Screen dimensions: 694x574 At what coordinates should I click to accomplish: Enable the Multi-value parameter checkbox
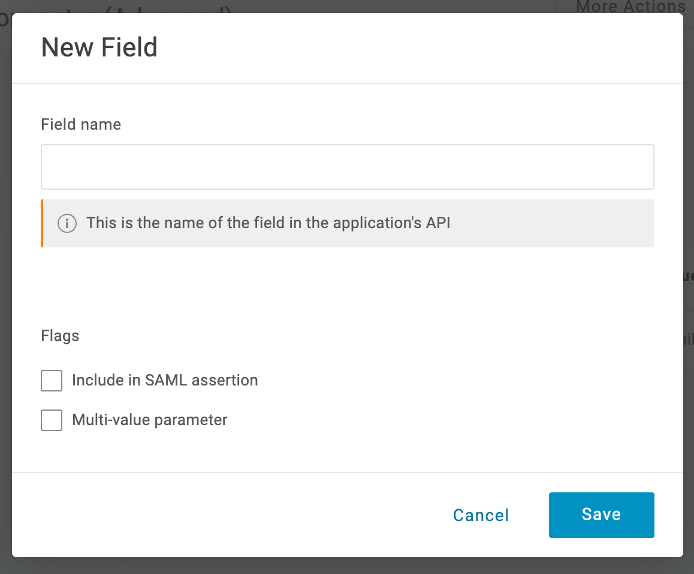51,420
